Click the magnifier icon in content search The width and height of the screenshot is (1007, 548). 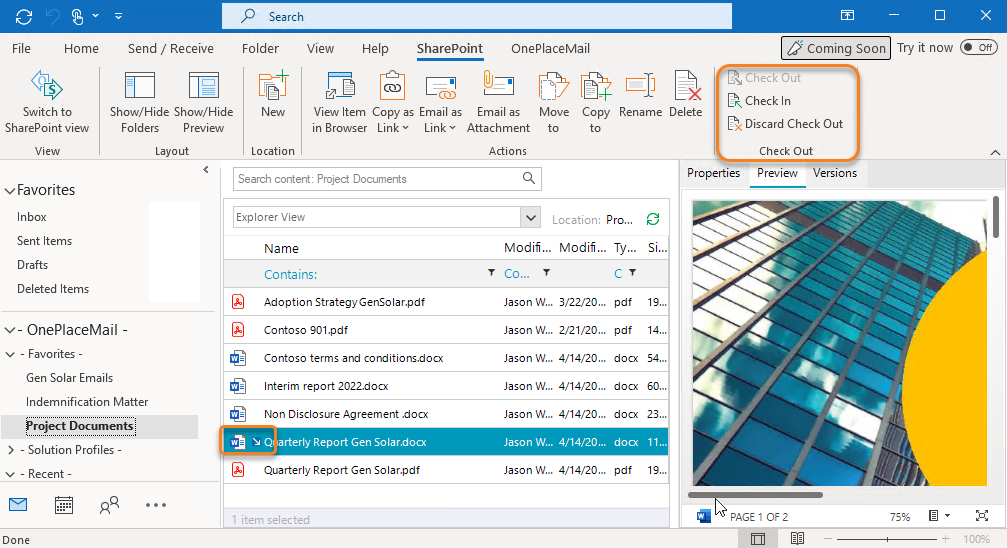coord(529,179)
